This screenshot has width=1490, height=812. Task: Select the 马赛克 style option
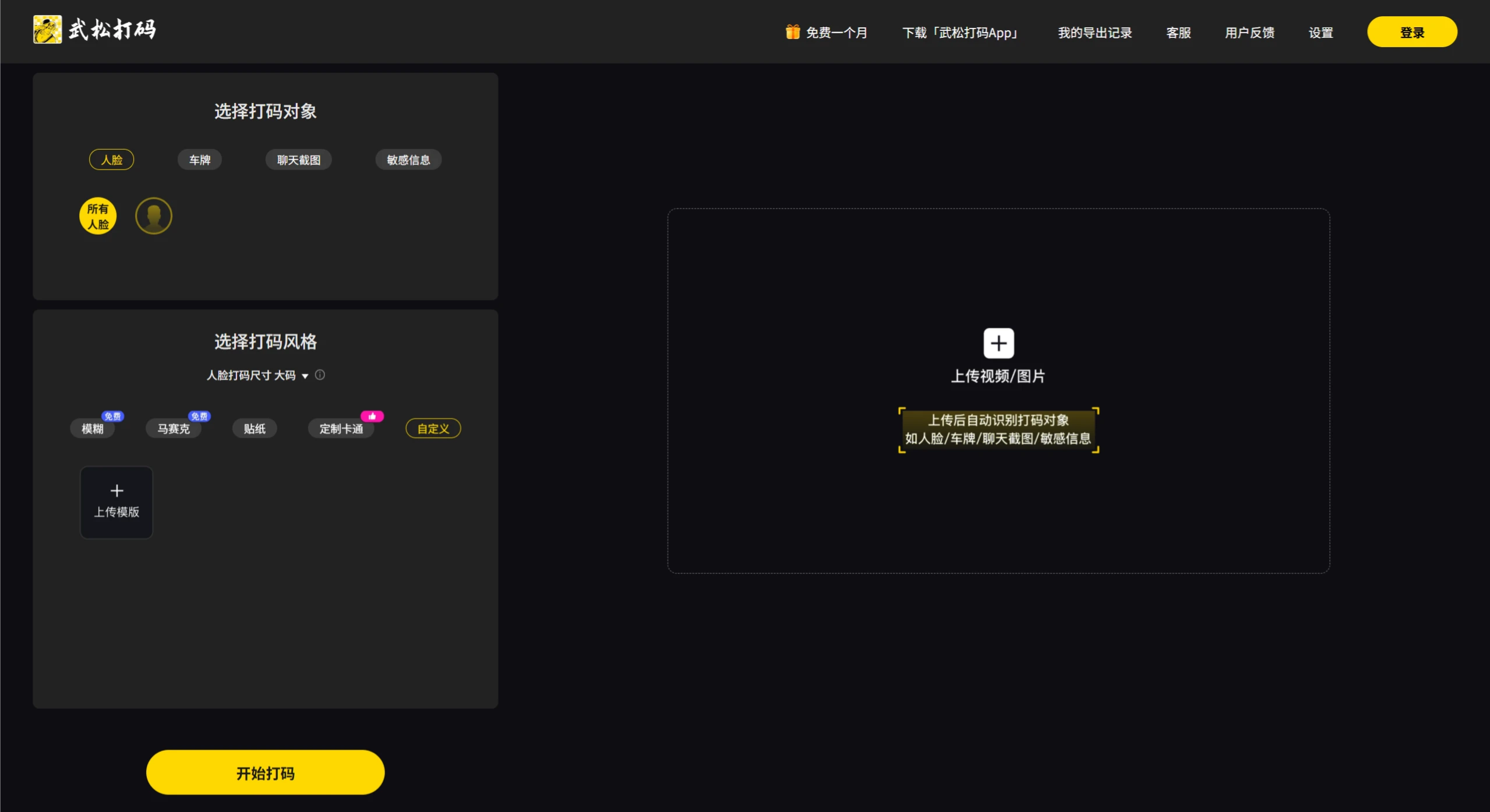[x=172, y=428]
